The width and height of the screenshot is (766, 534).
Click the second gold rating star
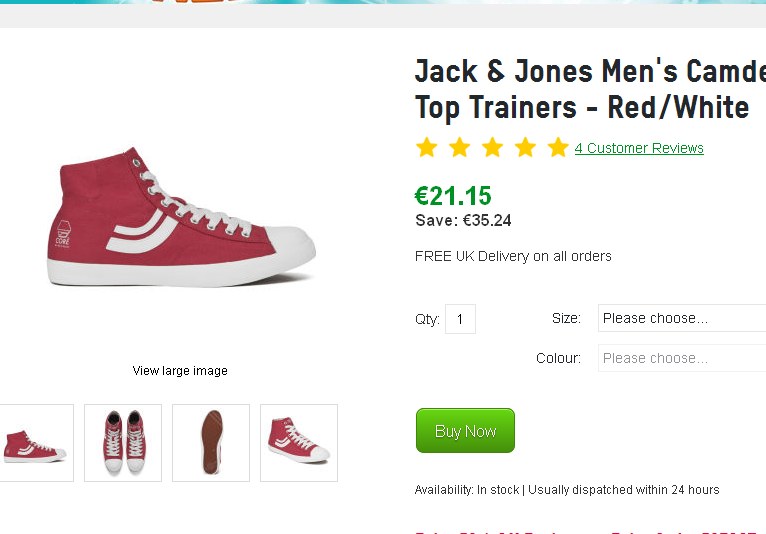click(x=460, y=148)
